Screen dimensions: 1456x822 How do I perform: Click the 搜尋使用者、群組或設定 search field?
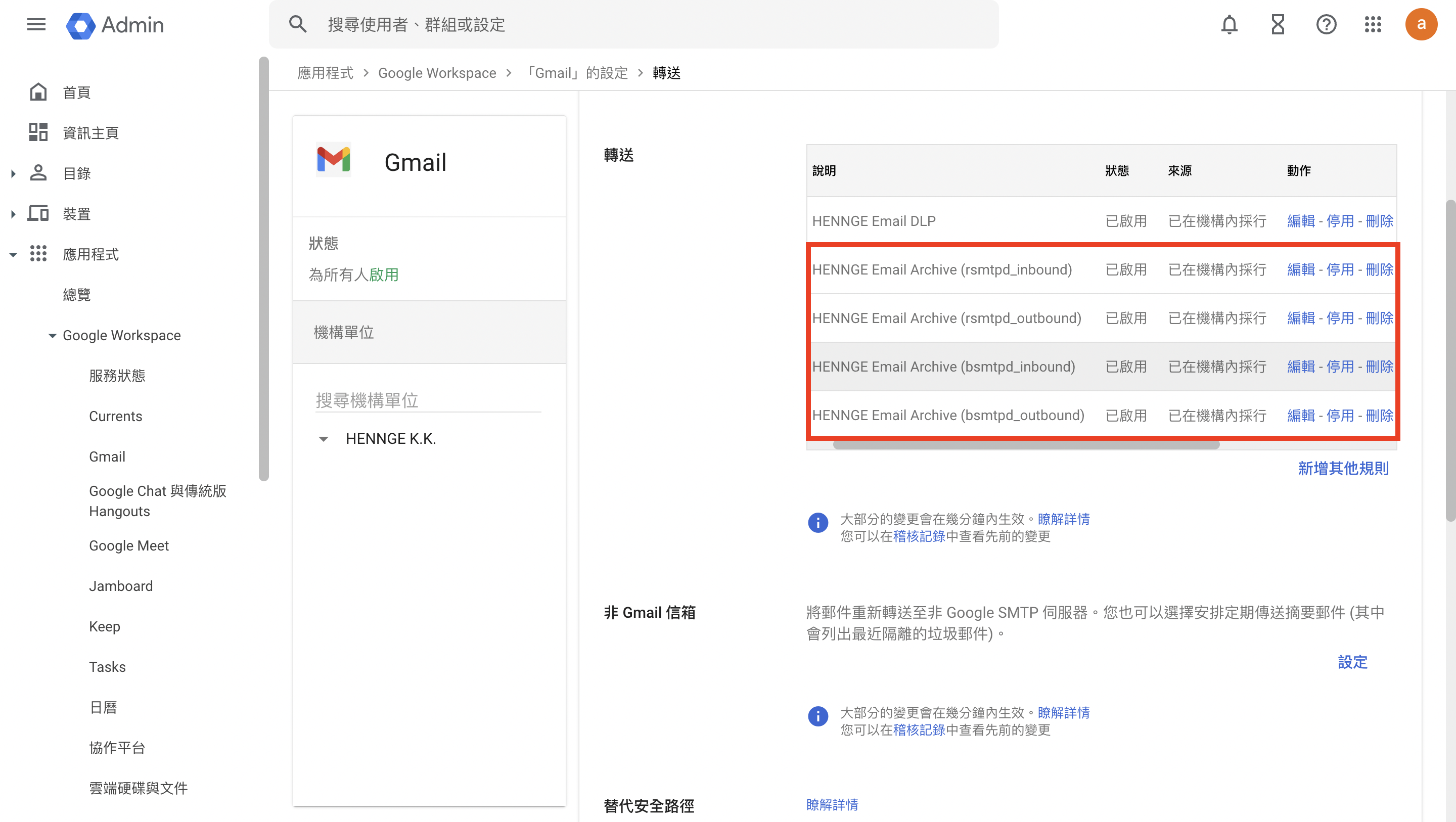[633, 24]
